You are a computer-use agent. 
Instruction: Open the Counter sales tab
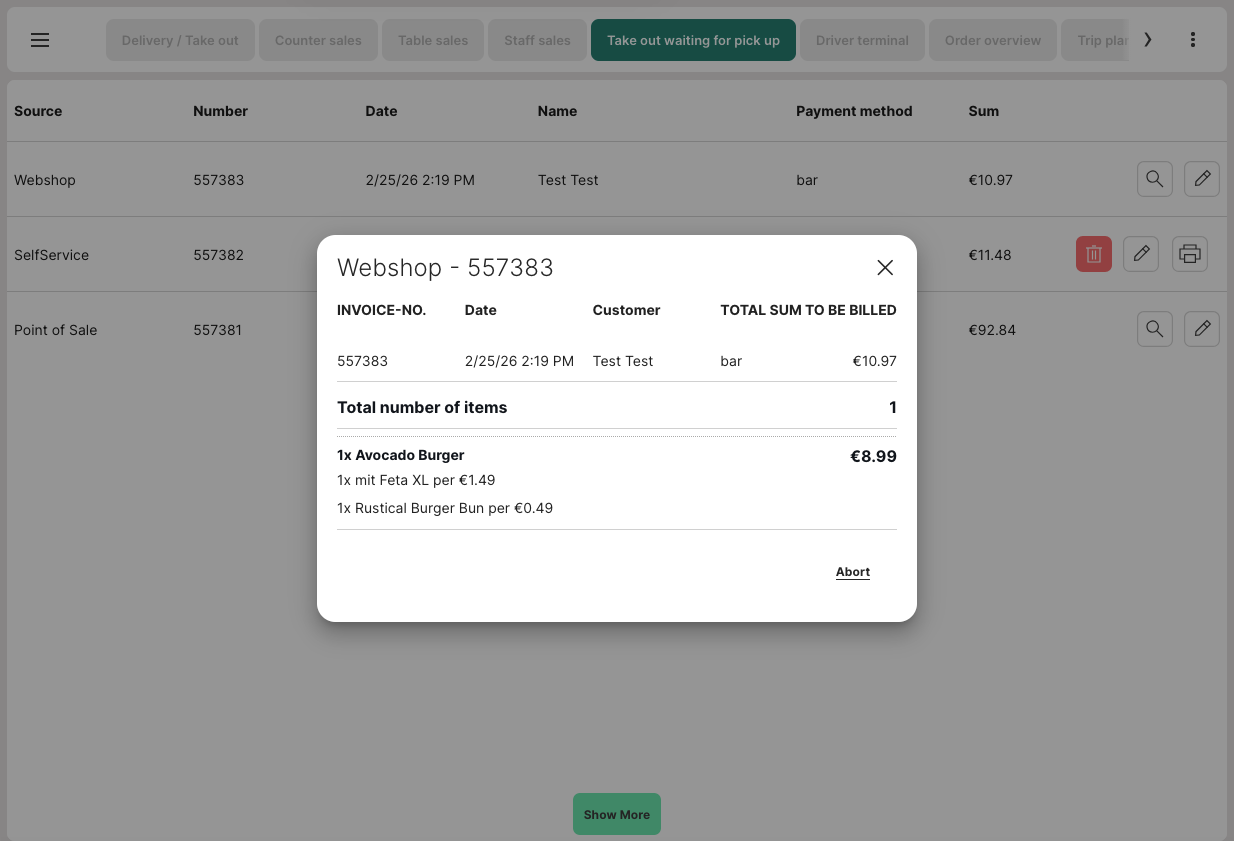[x=318, y=41]
